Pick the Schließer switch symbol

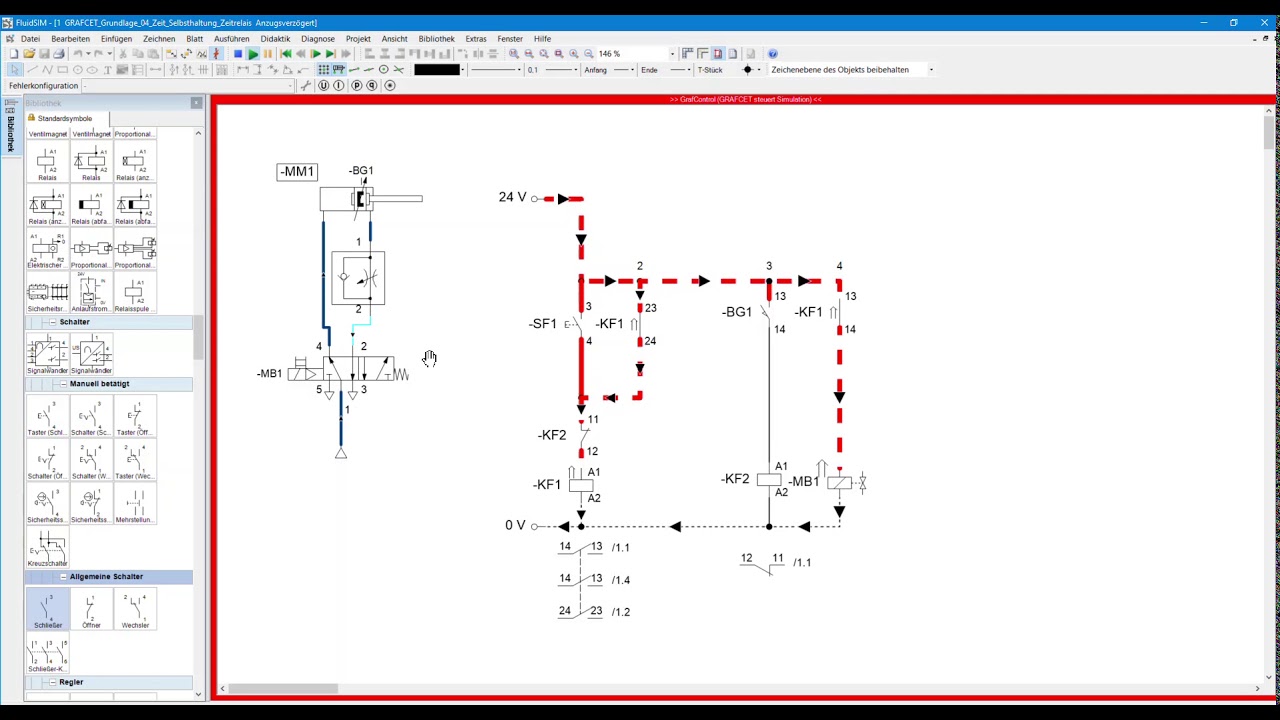click(x=47, y=610)
